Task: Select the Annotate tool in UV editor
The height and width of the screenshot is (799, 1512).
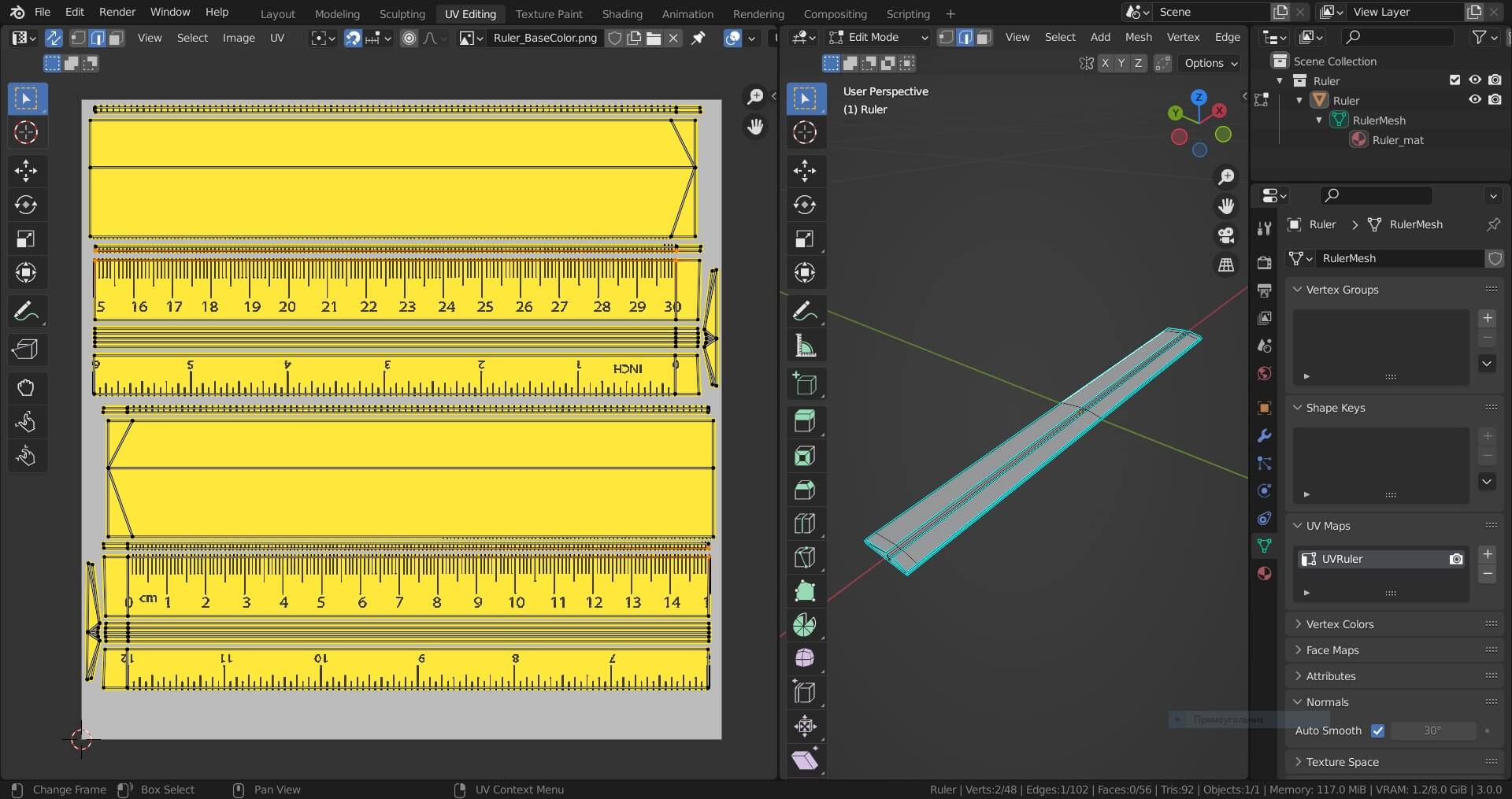Action: pyautogui.click(x=26, y=312)
